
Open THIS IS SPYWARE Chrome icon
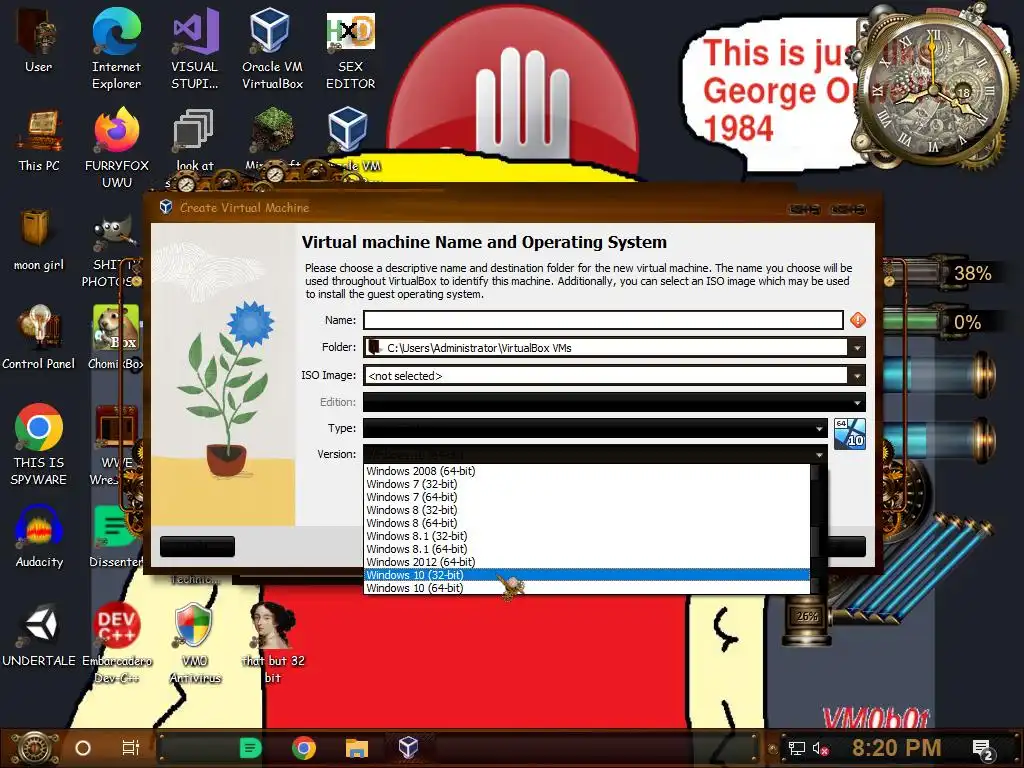pos(39,444)
